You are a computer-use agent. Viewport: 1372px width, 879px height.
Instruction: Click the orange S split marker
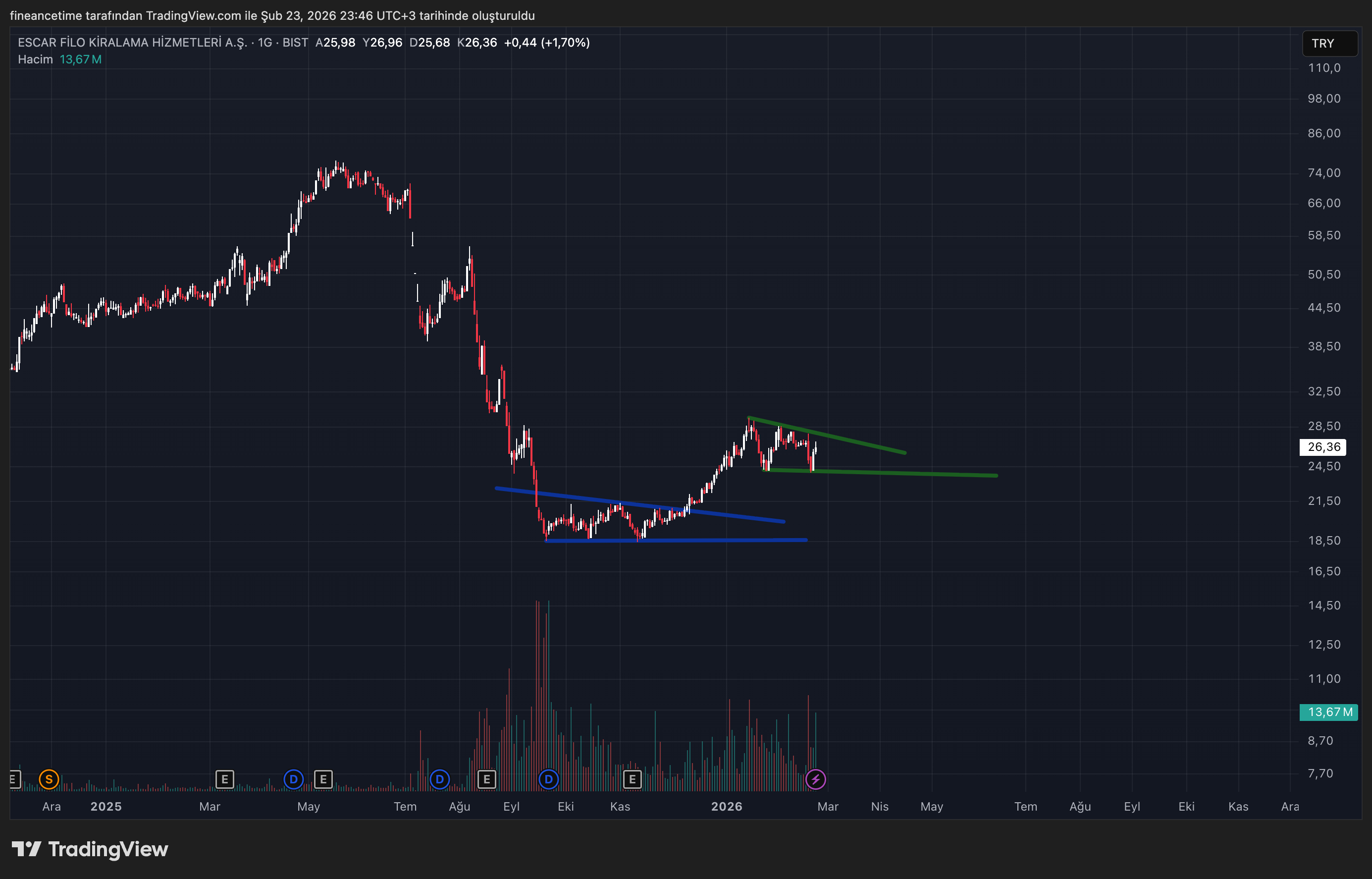(x=49, y=779)
